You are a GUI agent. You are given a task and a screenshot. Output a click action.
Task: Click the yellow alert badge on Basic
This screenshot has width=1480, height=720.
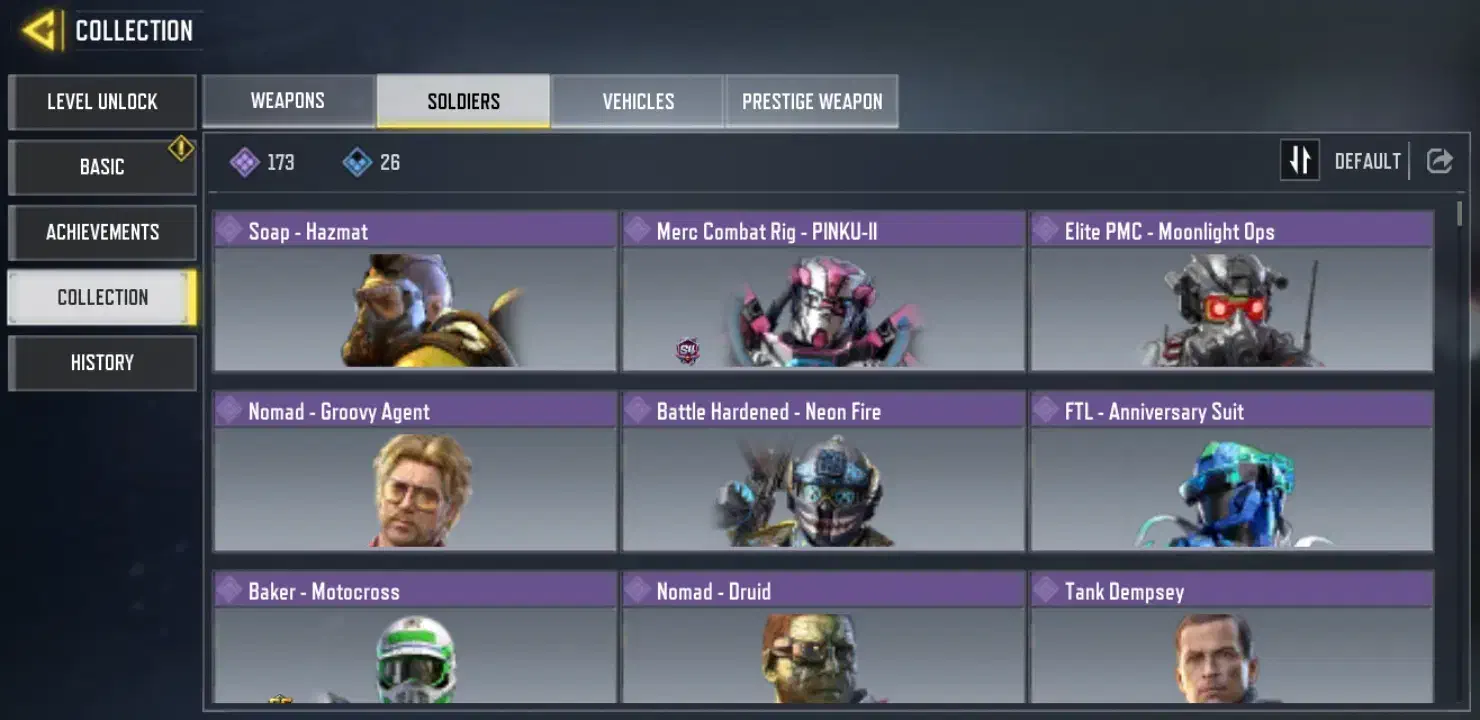[181, 149]
